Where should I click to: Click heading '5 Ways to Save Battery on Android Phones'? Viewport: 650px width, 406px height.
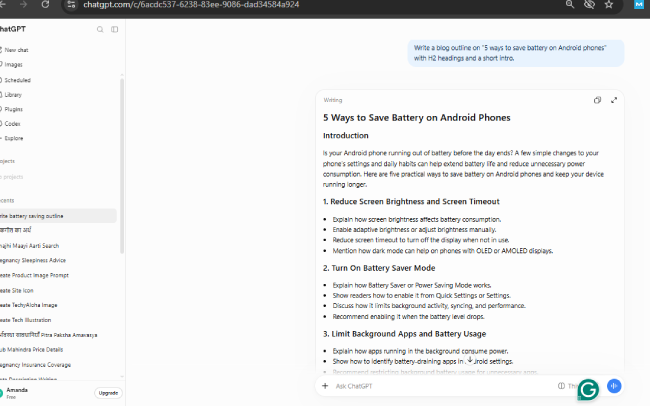pos(417,118)
